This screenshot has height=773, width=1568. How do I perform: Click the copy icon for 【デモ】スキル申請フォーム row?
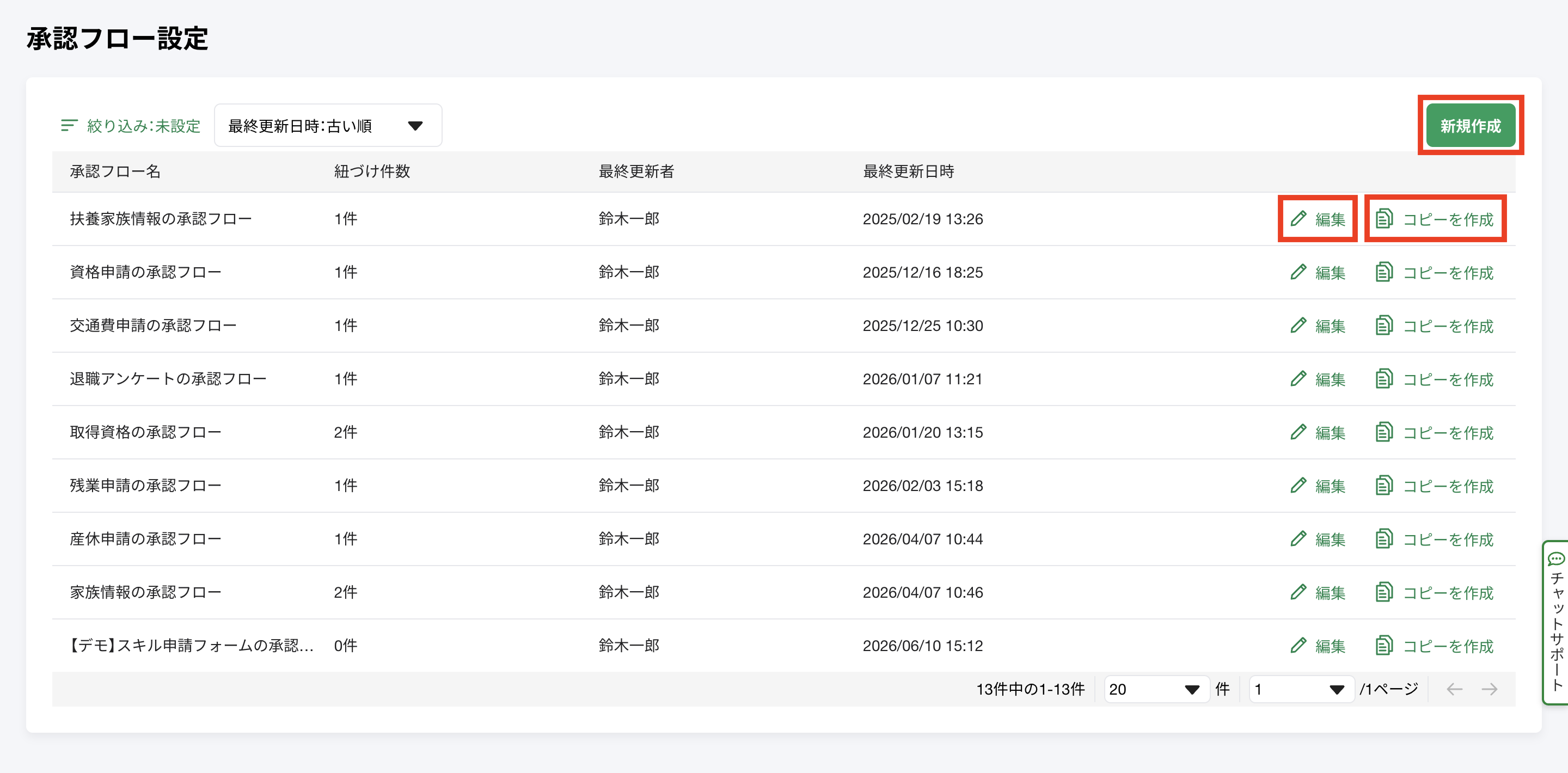click(1384, 646)
